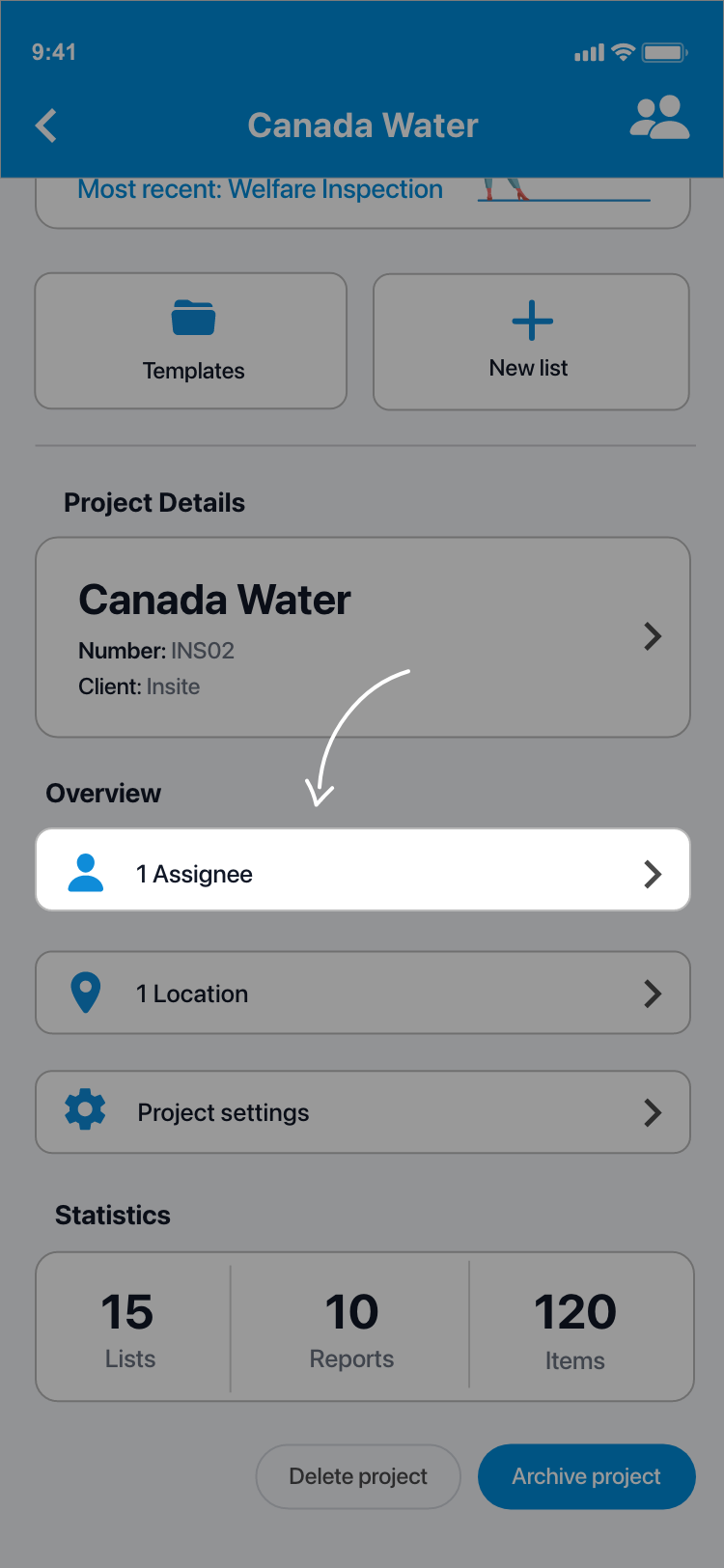This screenshot has height=1568, width=724.
Task: Tap the back arrow in header
Action: click(x=46, y=126)
